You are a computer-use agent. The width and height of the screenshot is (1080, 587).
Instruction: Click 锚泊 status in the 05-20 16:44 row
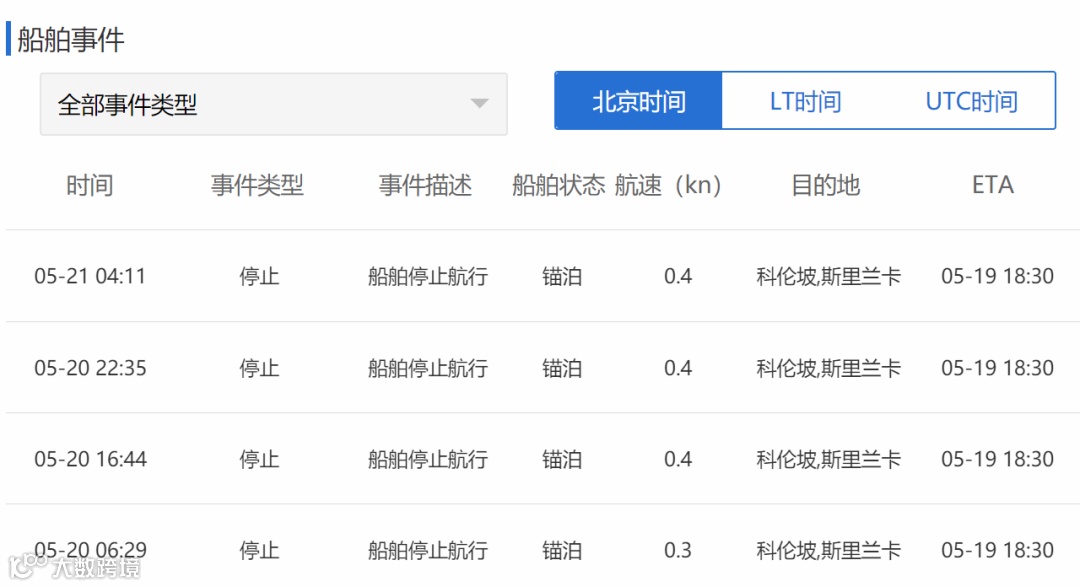coord(562,459)
